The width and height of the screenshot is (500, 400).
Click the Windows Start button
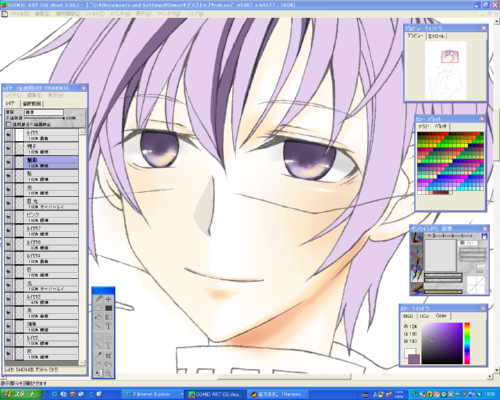pos(21,394)
